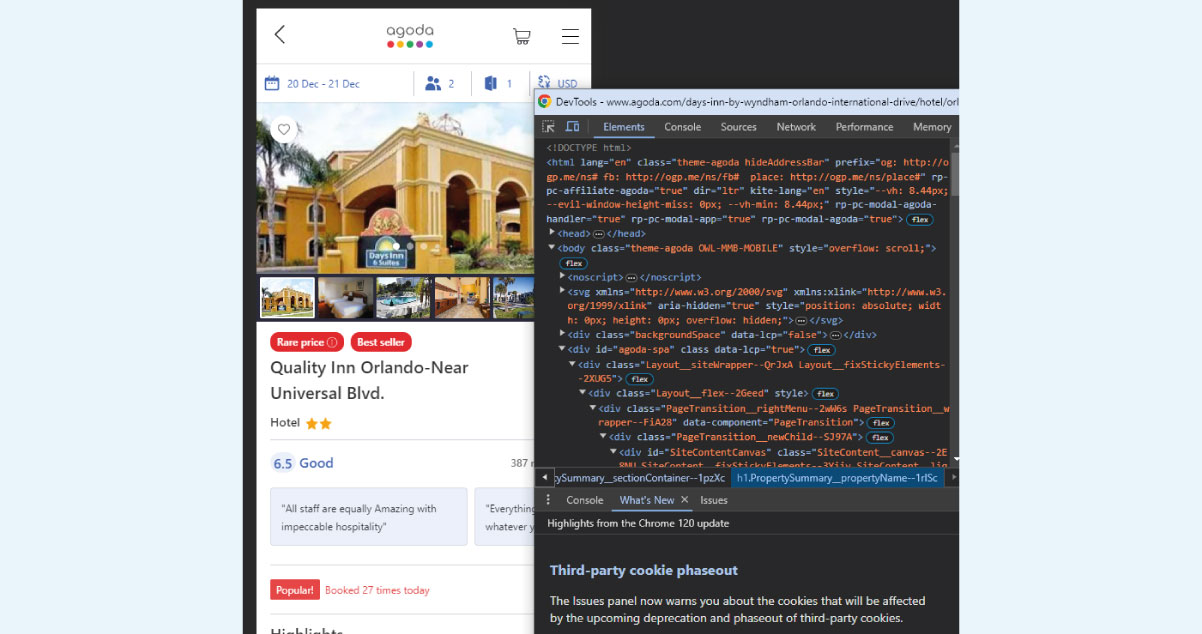Open the Issues tab in the drawer
The width and height of the screenshot is (1202, 634).
click(x=713, y=500)
